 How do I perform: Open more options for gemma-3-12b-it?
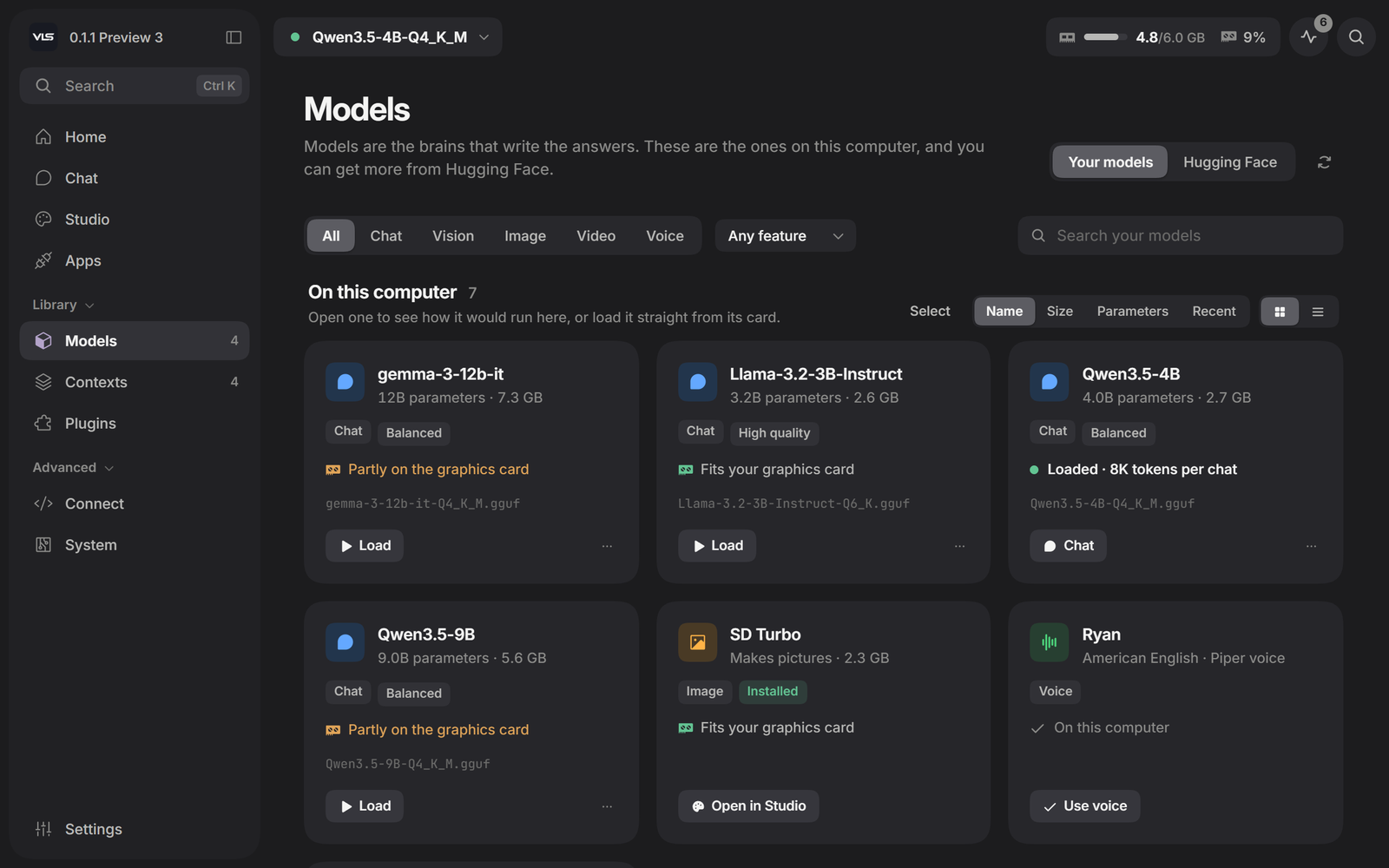[607, 546]
